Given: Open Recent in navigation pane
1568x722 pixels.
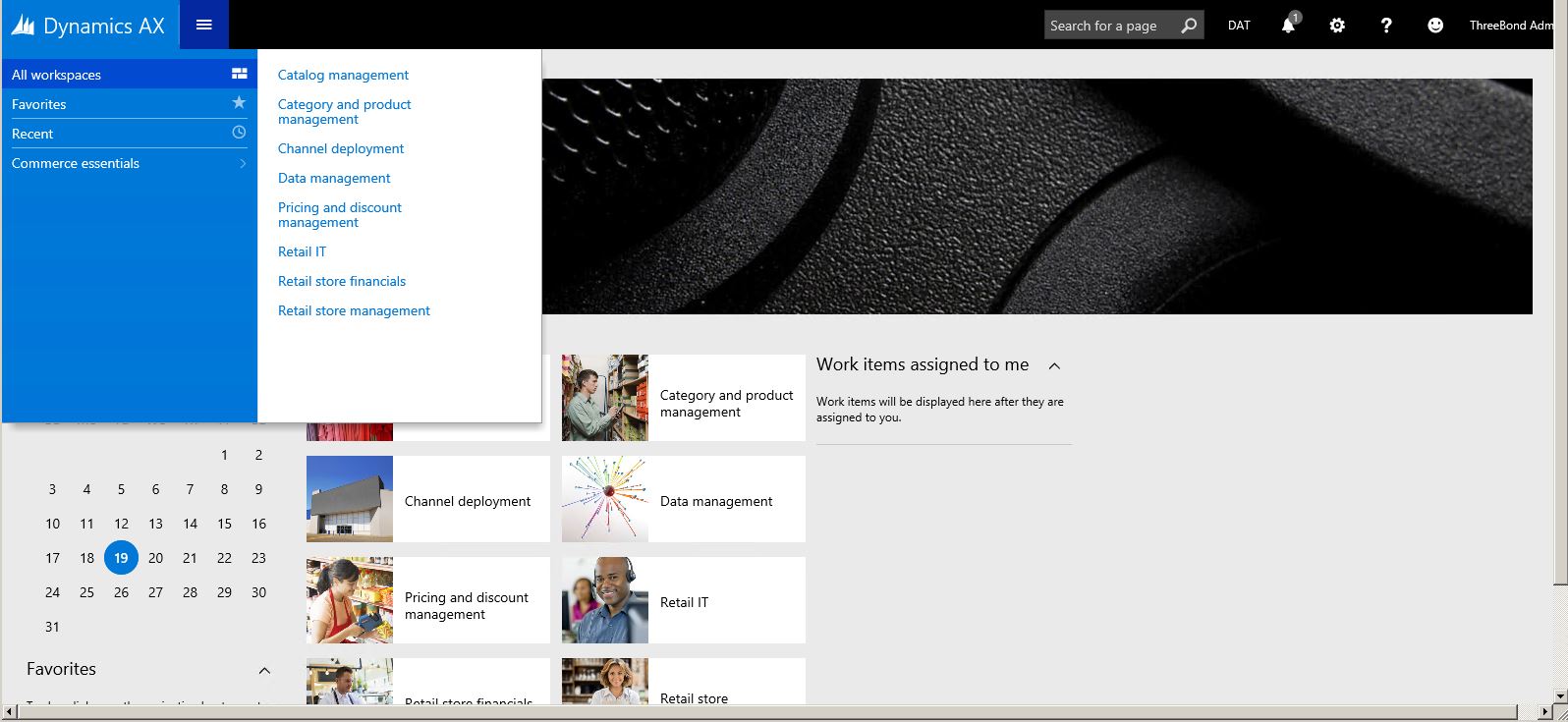Looking at the screenshot, I should click(x=129, y=134).
